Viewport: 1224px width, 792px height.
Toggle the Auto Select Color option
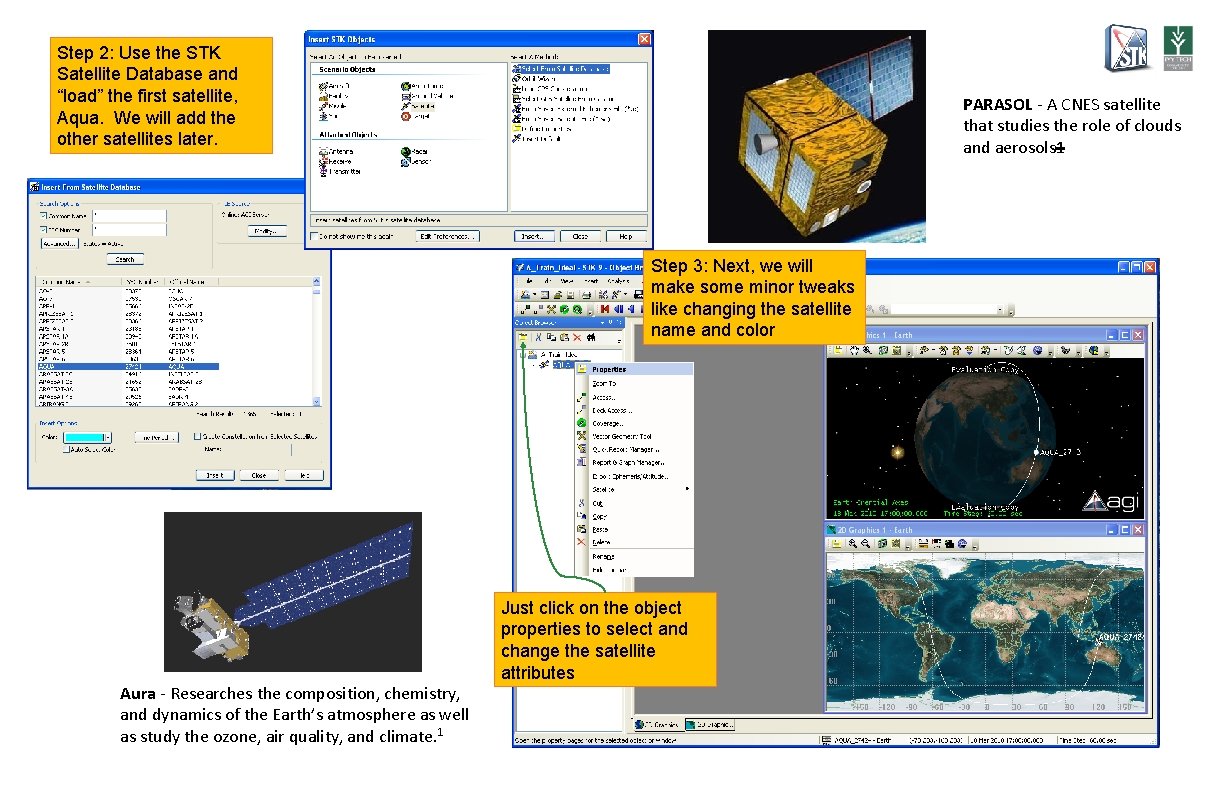point(66,449)
